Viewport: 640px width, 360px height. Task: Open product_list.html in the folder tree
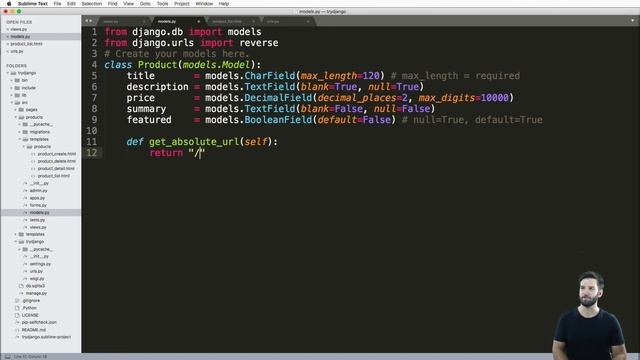(x=54, y=176)
